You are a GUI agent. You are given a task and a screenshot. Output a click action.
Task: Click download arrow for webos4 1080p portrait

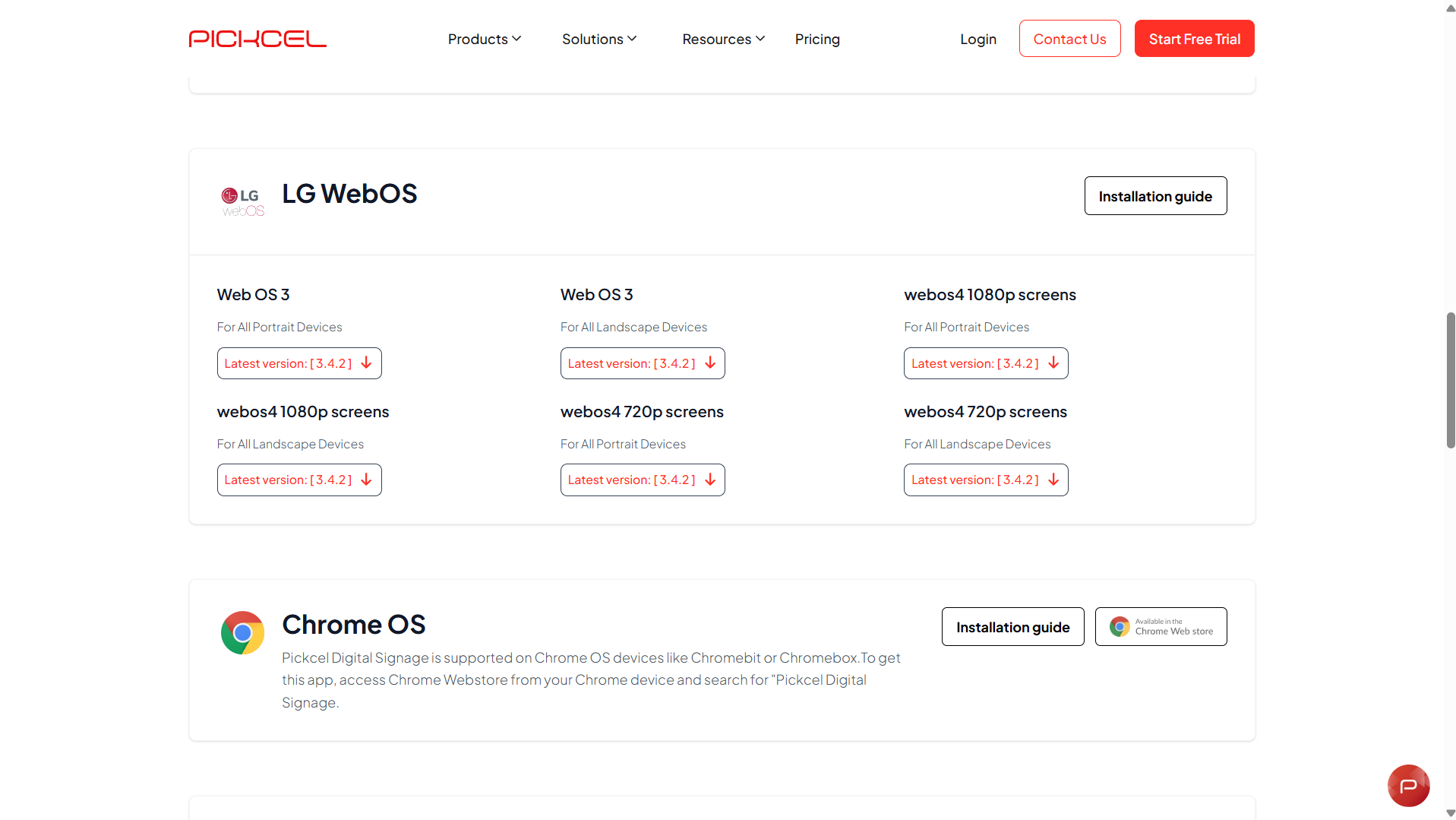[1053, 363]
